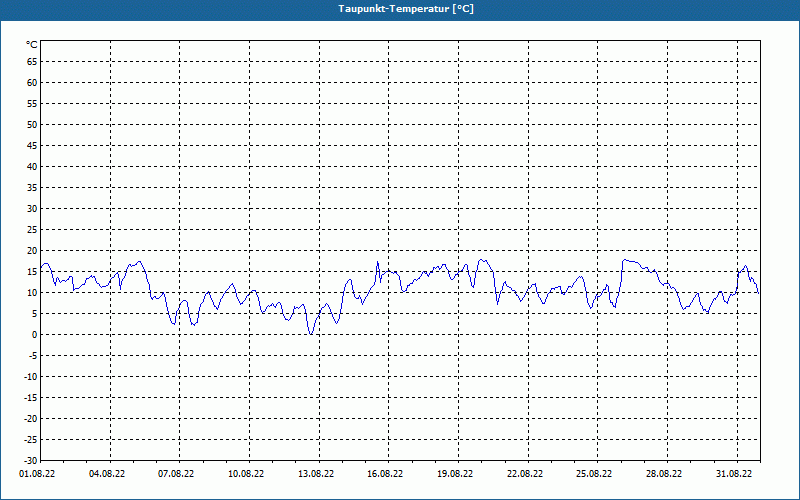This screenshot has height=500, width=800.
Task: Click the y-axis value 0
Action: click(35, 335)
